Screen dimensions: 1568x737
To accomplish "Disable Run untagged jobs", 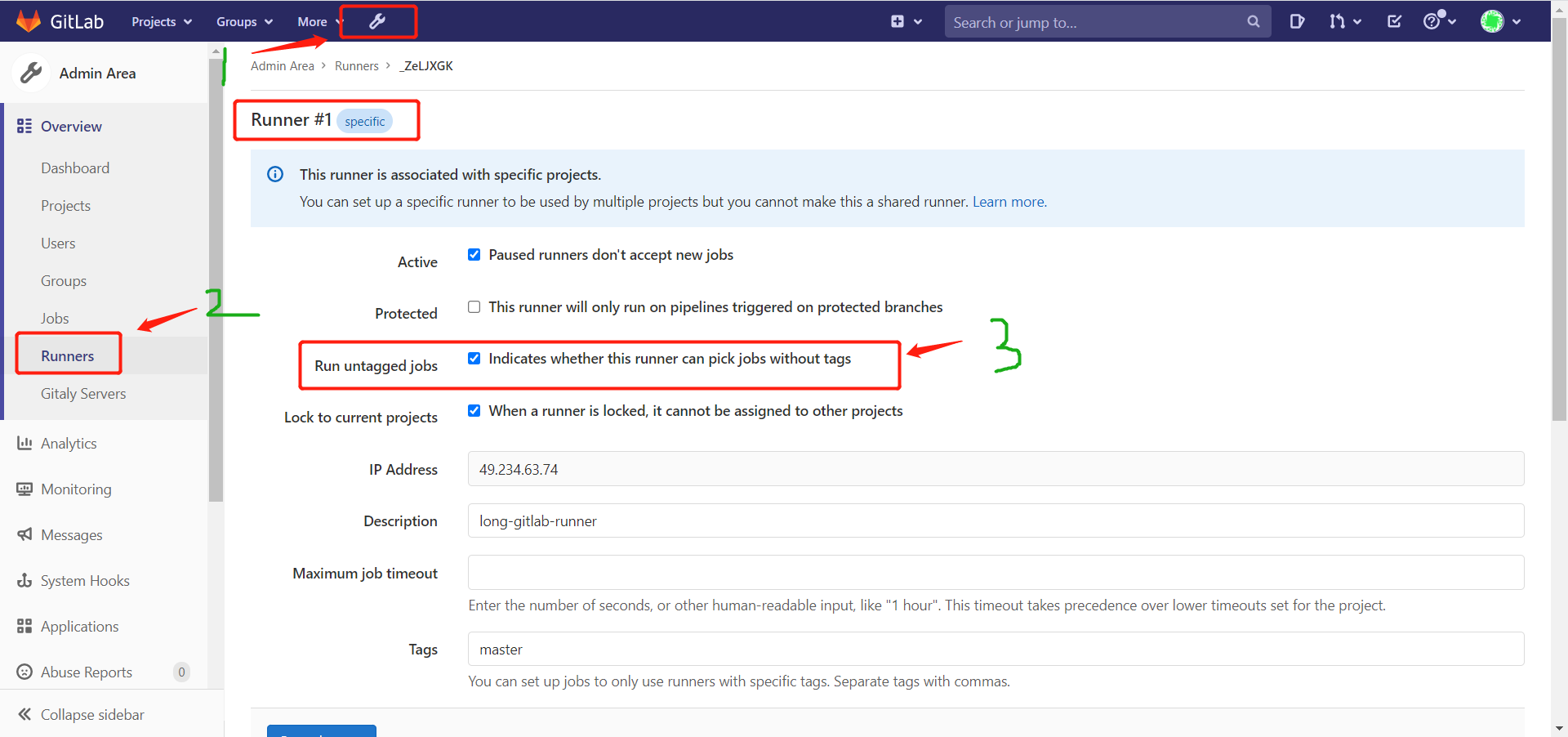I will [x=474, y=358].
